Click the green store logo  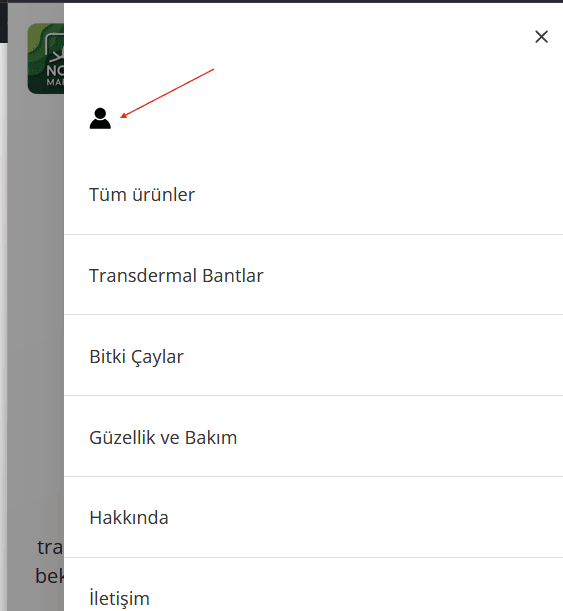point(46,58)
